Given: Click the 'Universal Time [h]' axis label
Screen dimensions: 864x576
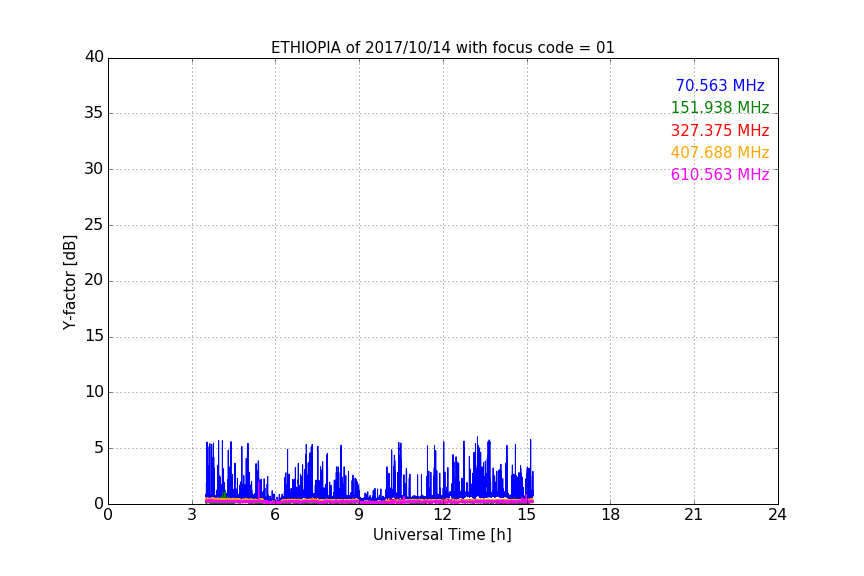Looking at the screenshot, I should coord(442,535).
